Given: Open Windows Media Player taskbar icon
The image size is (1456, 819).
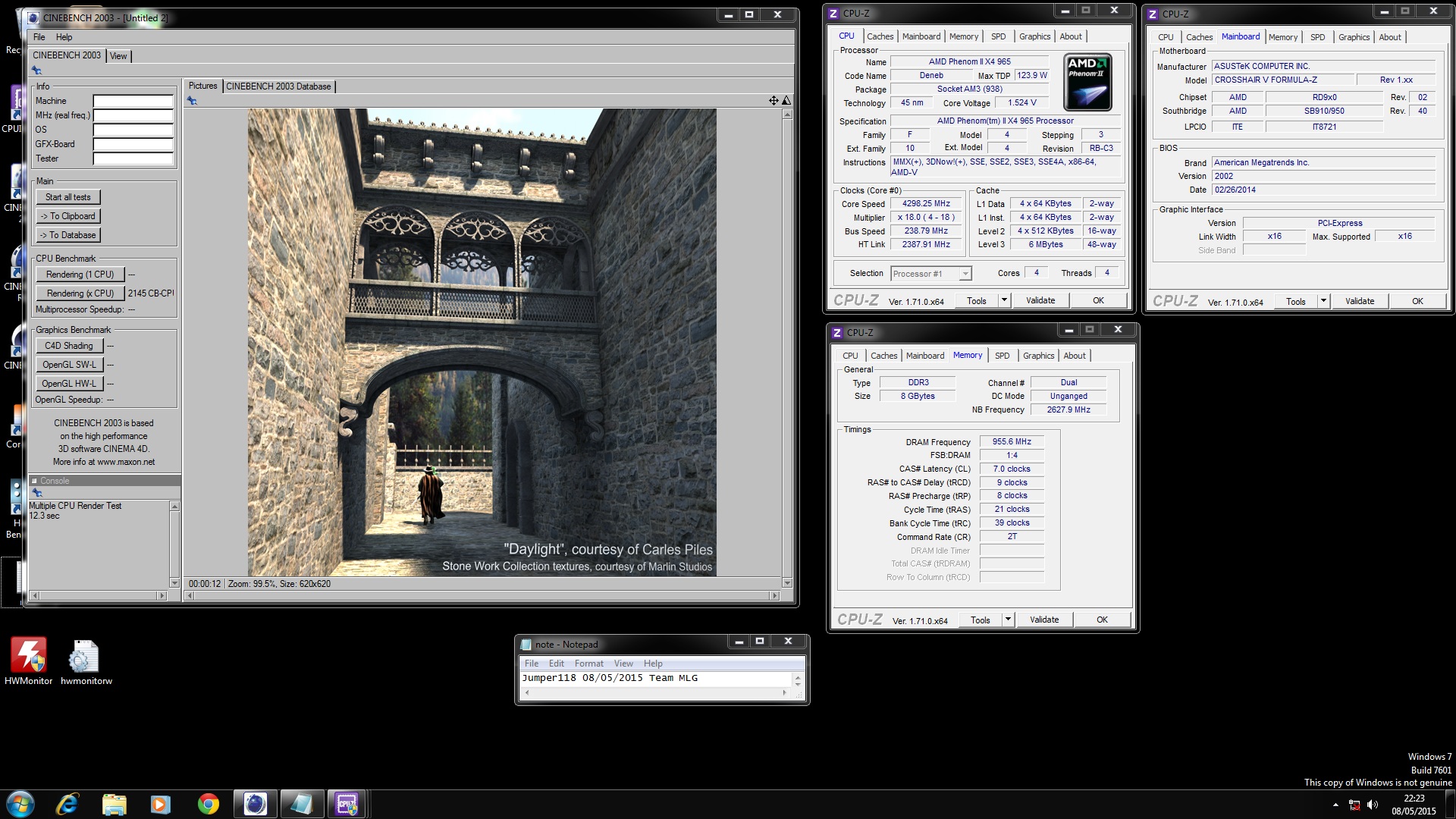Looking at the screenshot, I should (x=161, y=804).
